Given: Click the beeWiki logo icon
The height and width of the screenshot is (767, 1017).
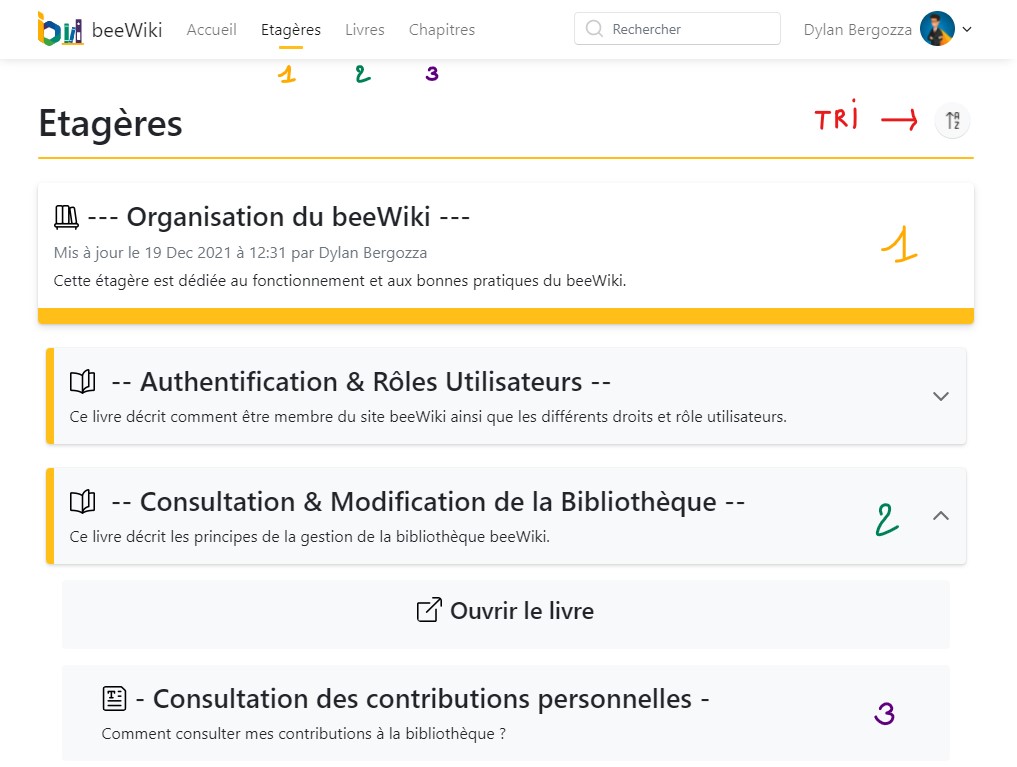Looking at the screenshot, I should [60, 29].
